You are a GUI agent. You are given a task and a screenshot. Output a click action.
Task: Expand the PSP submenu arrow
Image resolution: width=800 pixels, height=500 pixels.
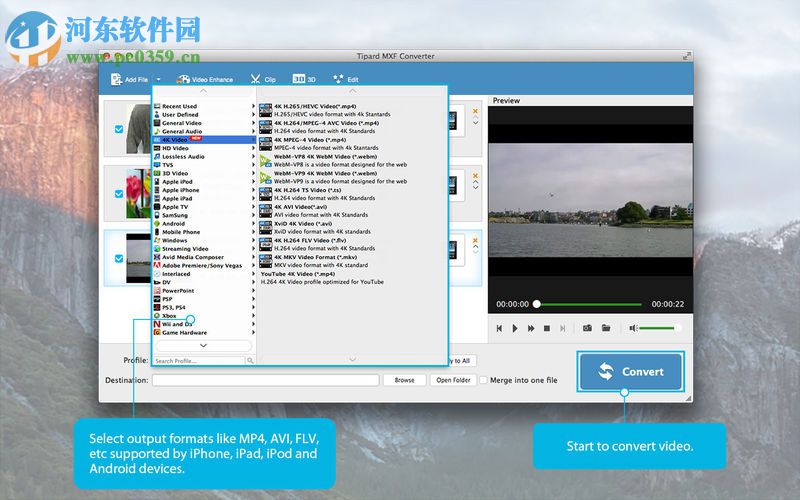(x=253, y=298)
